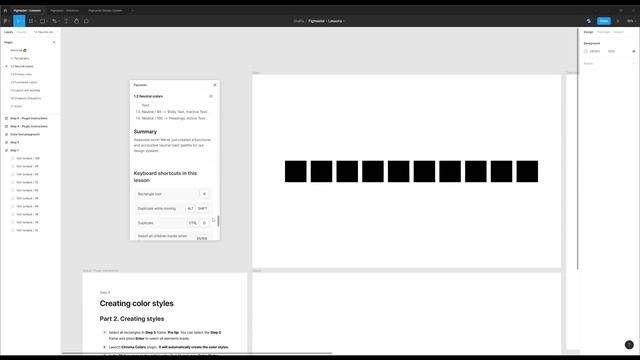
Task: Open the help button
Action: [629, 344]
